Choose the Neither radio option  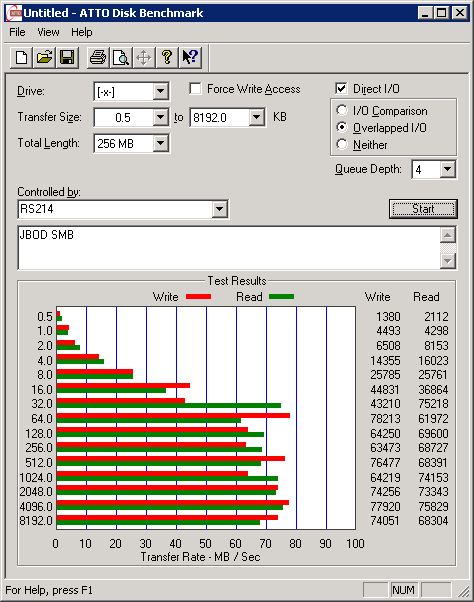[x=341, y=144]
